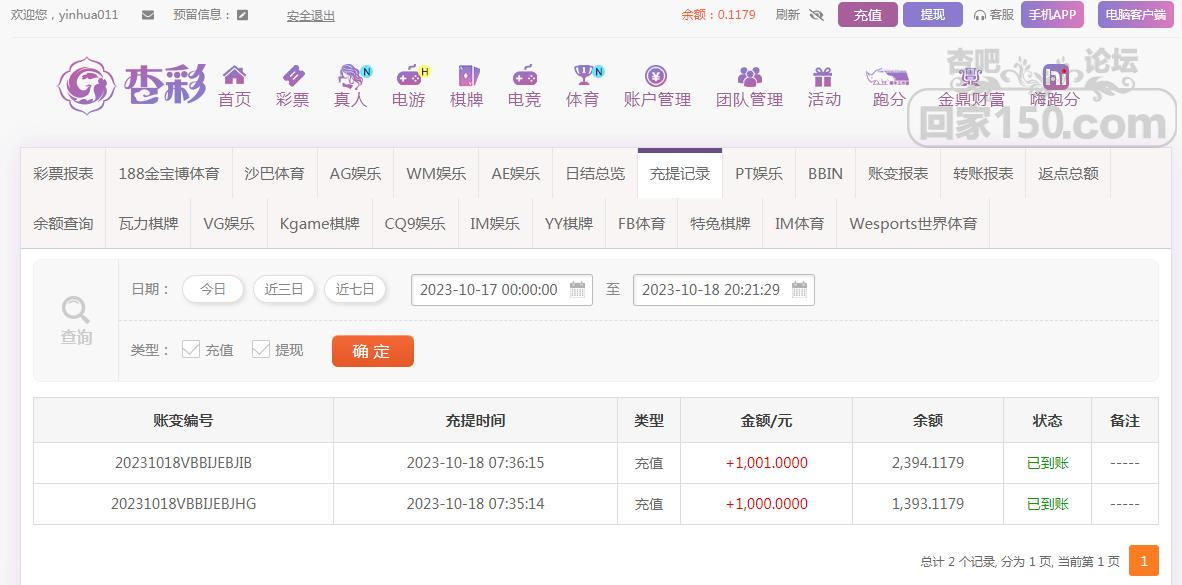1182x585 pixels.
Task: Click 刷新 to refresh balance
Action: (x=788, y=14)
